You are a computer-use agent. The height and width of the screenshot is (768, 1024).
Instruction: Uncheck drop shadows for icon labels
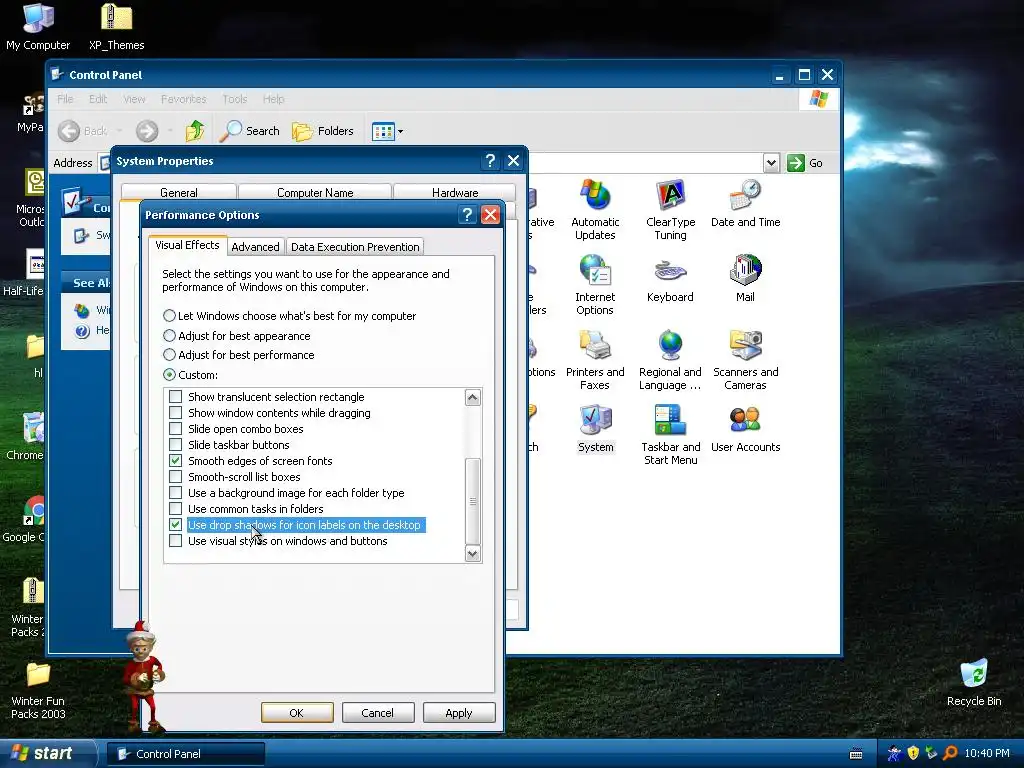176,524
